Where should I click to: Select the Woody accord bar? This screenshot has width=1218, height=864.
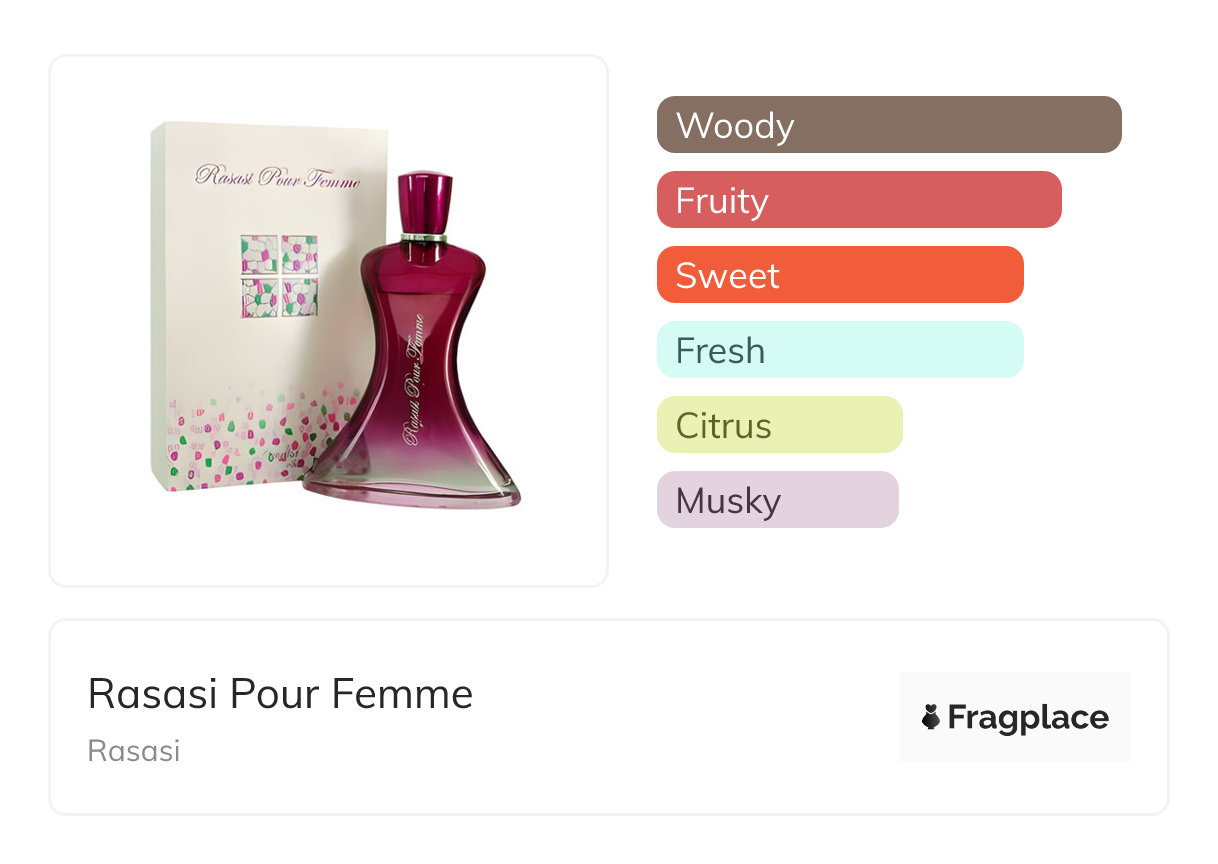pyautogui.click(x=889, y=125)
